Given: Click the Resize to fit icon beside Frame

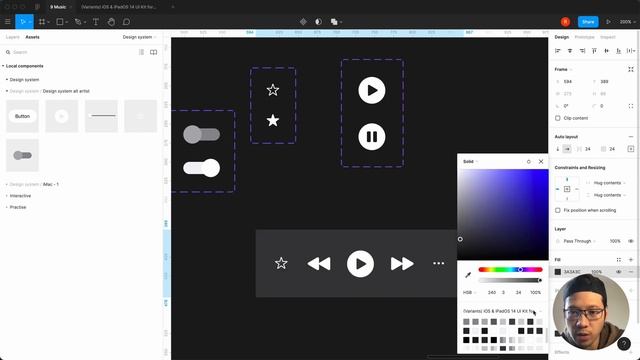Looking at the screenshot, I should tap(631, 69).
